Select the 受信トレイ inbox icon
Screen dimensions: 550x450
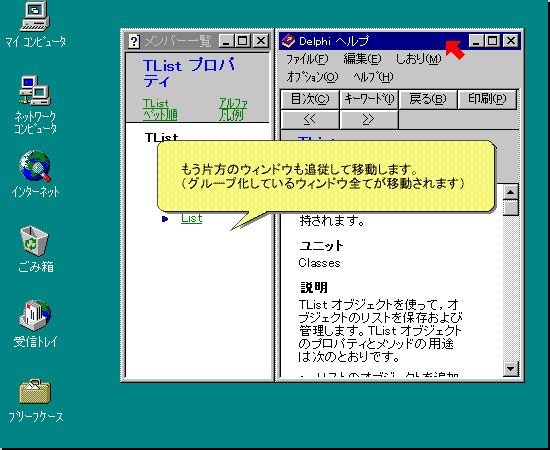(x=35, y=316)
